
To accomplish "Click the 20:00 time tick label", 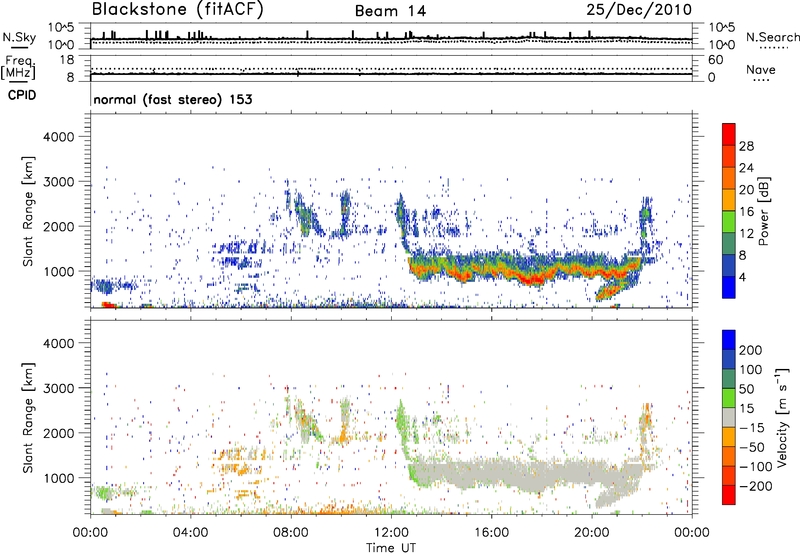I will click(592, 533).
